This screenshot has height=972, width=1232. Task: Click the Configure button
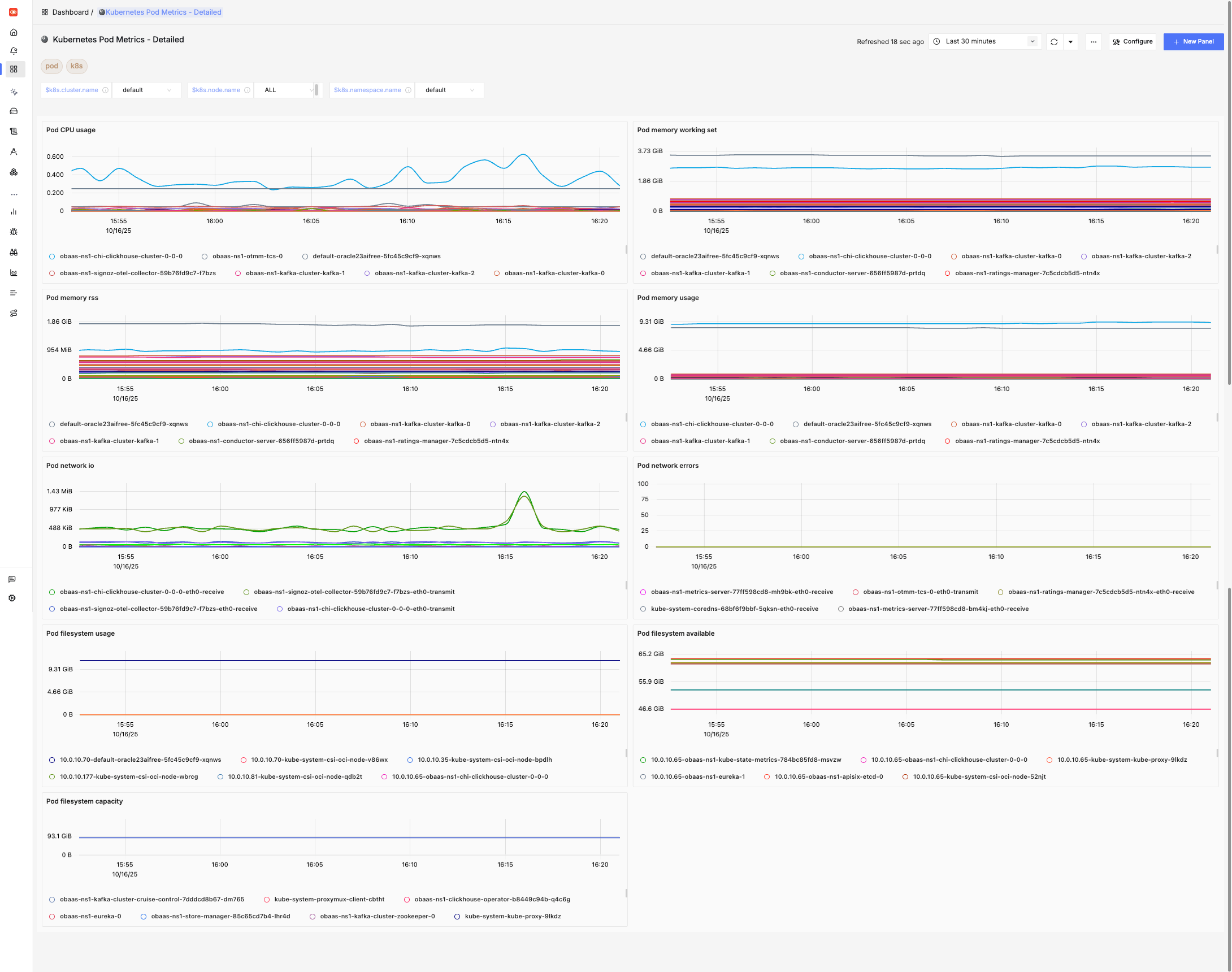click(1132, 42)
